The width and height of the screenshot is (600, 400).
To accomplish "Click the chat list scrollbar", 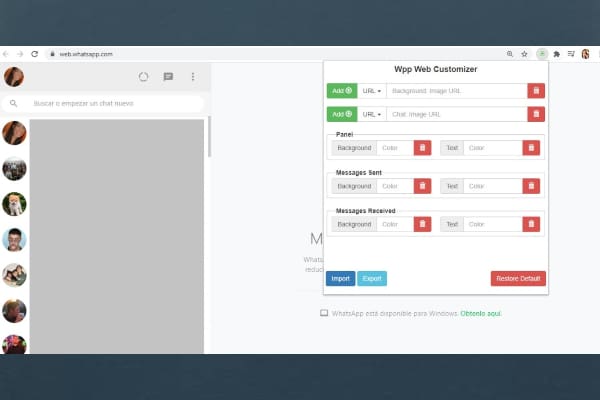I will pos(209,137).
